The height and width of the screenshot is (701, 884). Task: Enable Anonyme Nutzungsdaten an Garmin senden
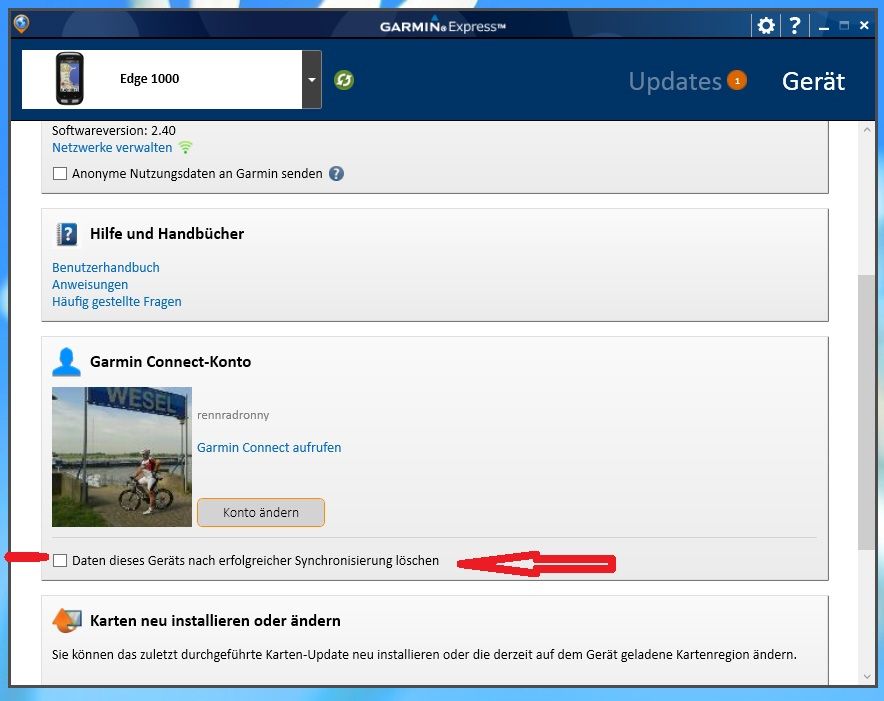[60, 174]
